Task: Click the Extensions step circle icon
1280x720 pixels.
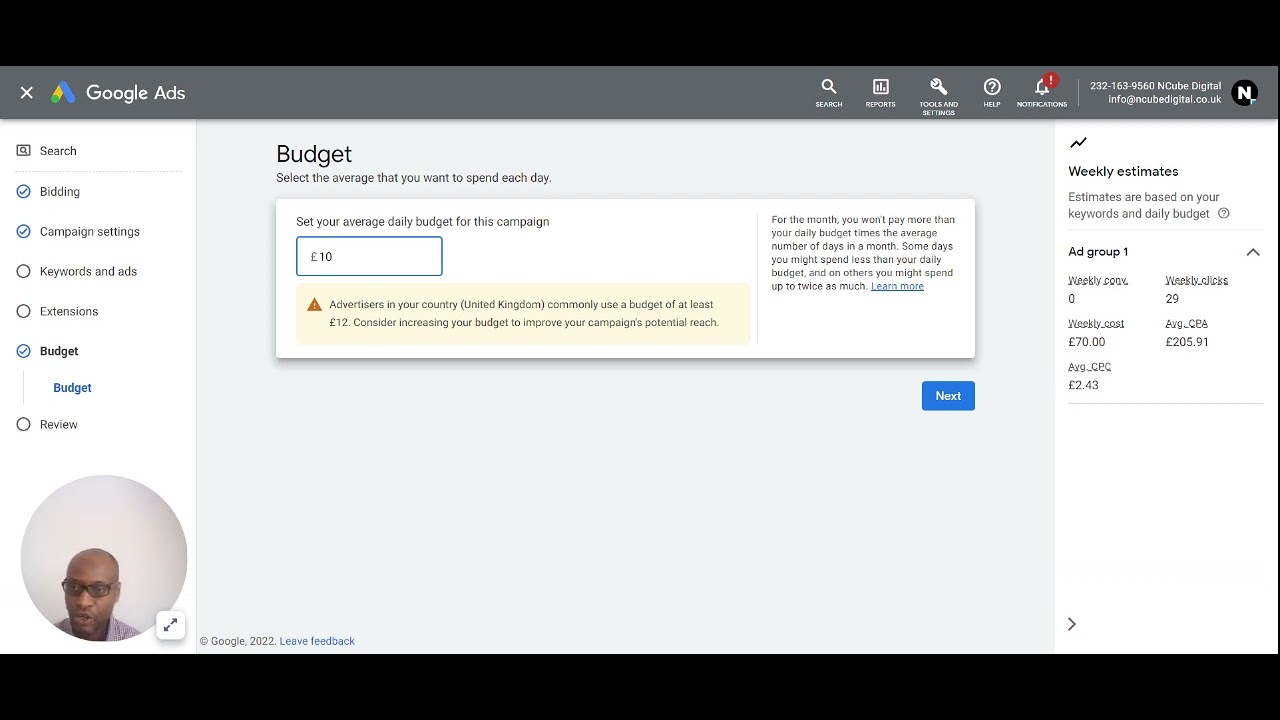Action: click(23, 311)
